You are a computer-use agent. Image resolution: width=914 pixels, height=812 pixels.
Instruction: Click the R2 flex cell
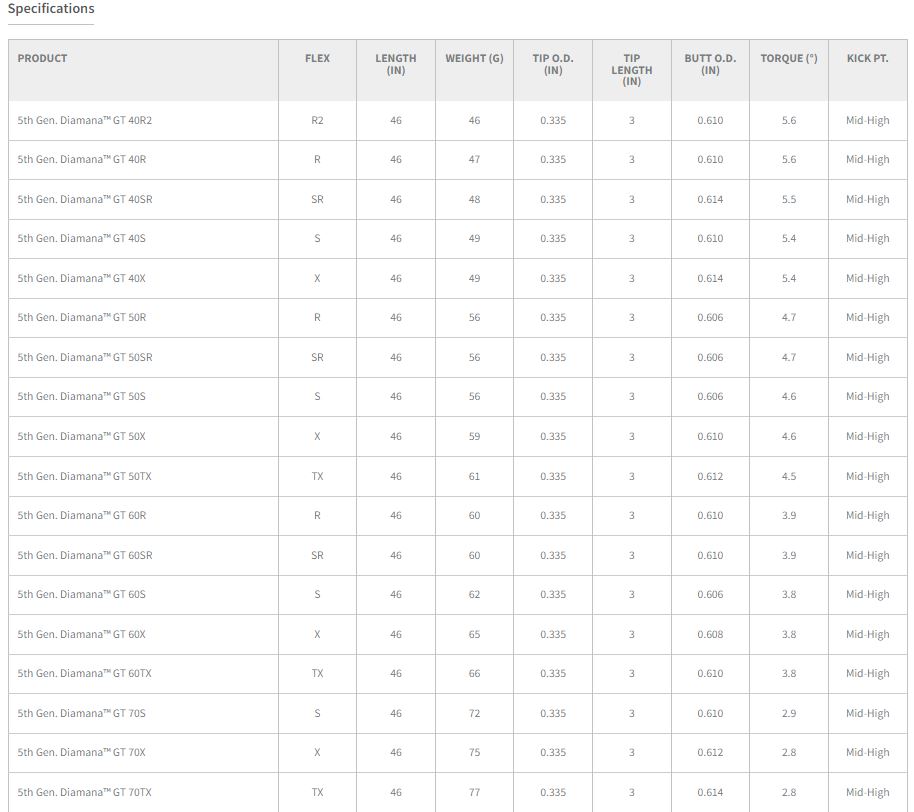[317, 120]
